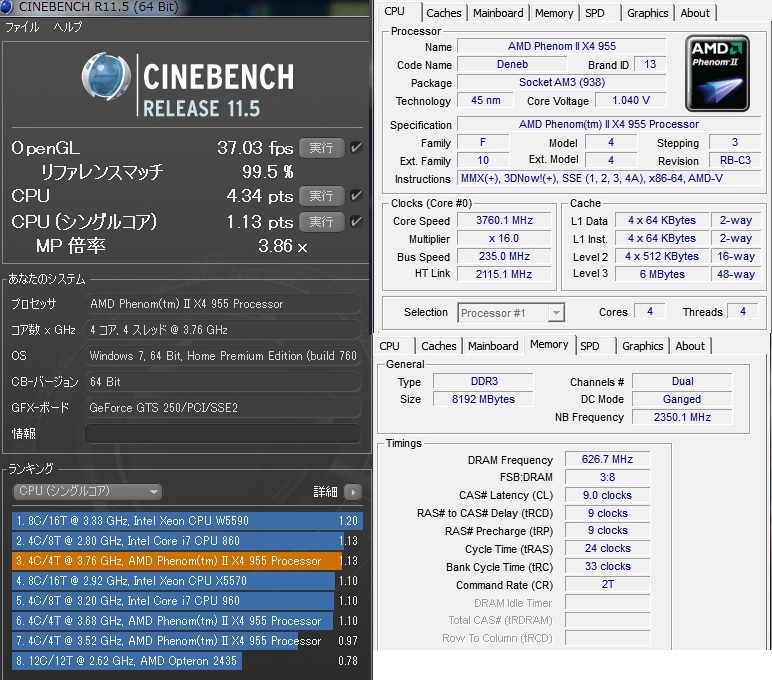Image resolution: width=772 pixels, height=682 pixels.
Task: Run the CPU benchmark with 実行 button
Action: [322, 195]
